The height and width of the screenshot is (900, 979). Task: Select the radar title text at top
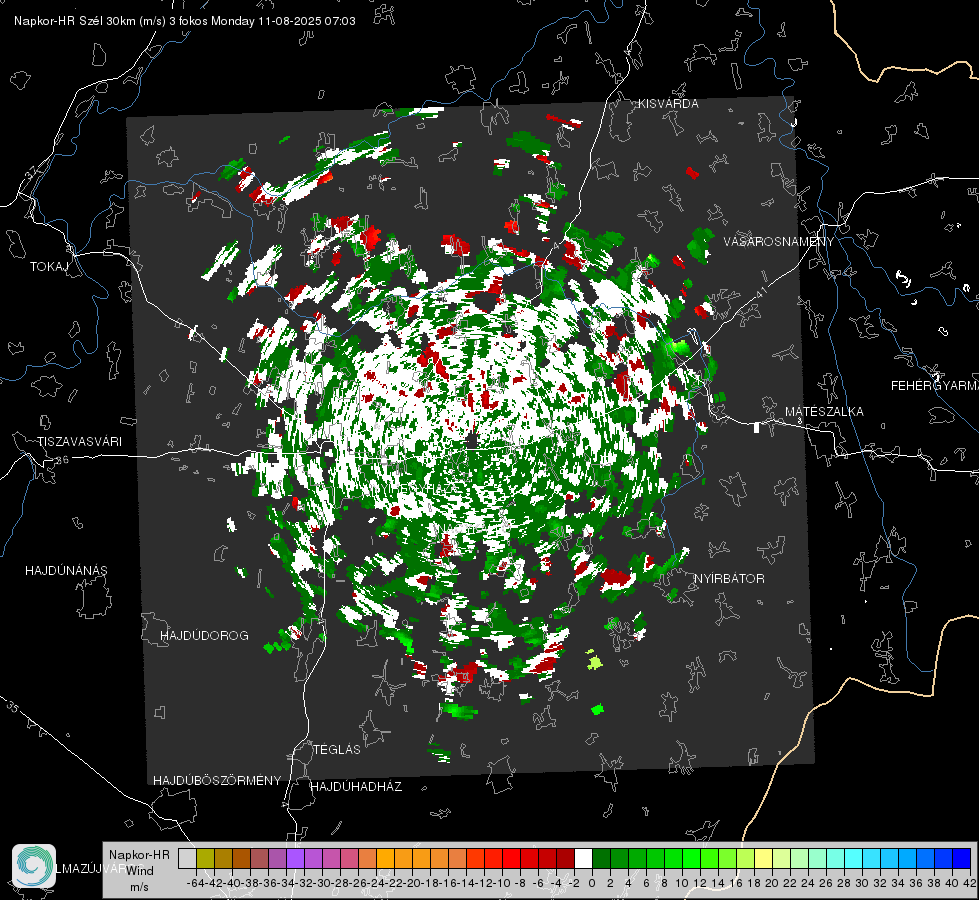tap(185, 21)
